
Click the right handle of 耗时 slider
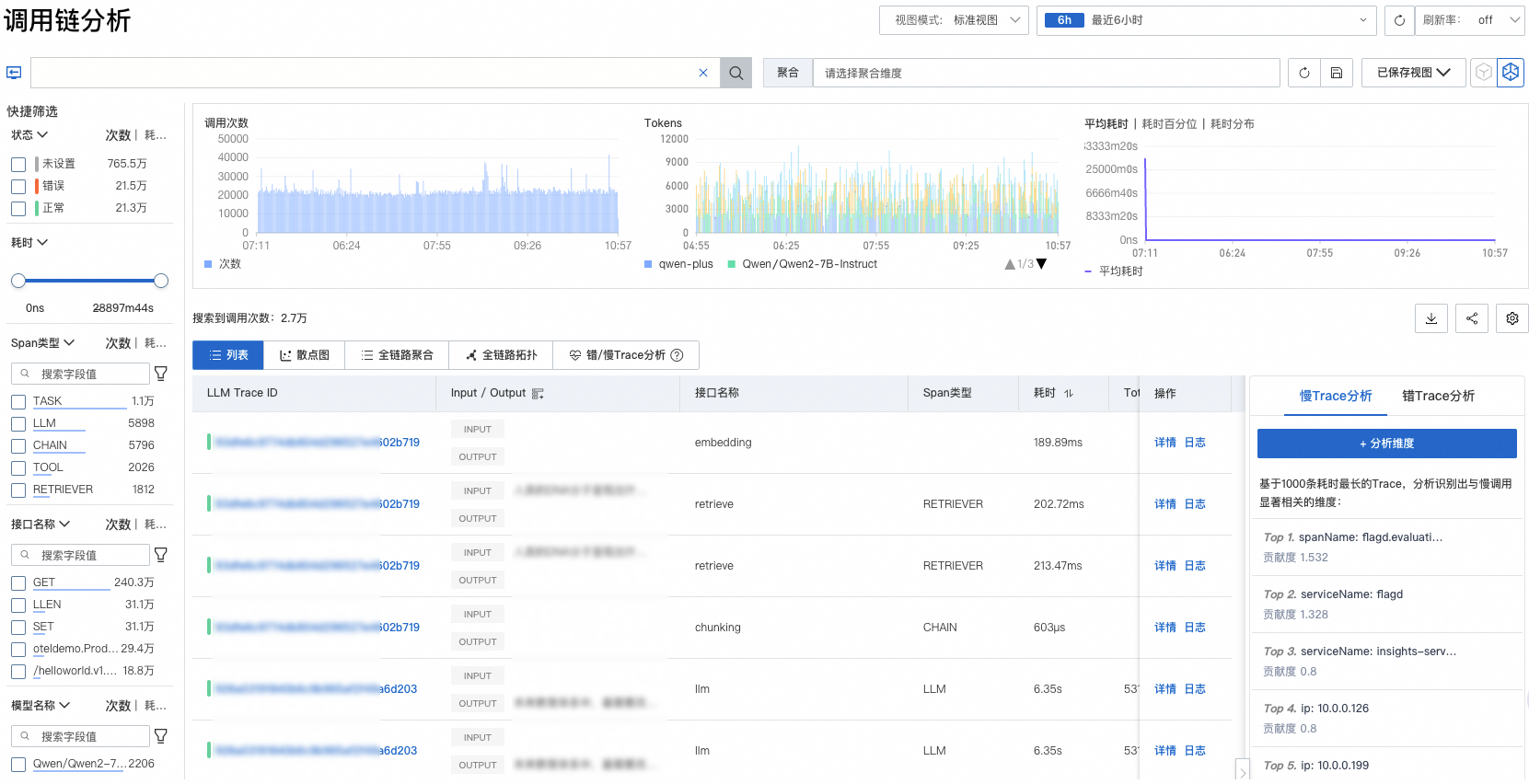pos(161,281)
